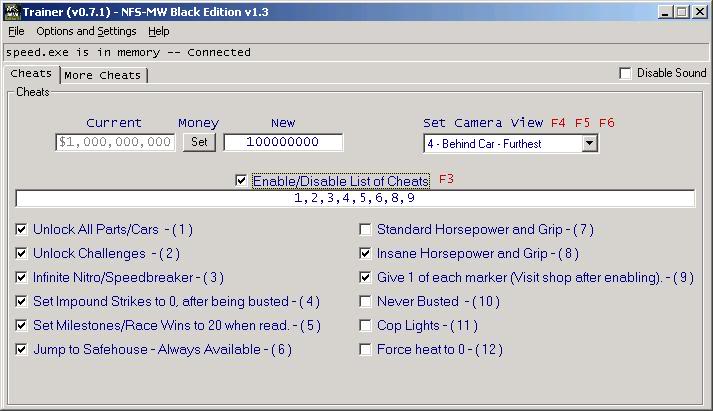The width and height of the screenshot is (713, 411).
Task: Click the red F4 hotkey label
Action: [x=558, y=123]
